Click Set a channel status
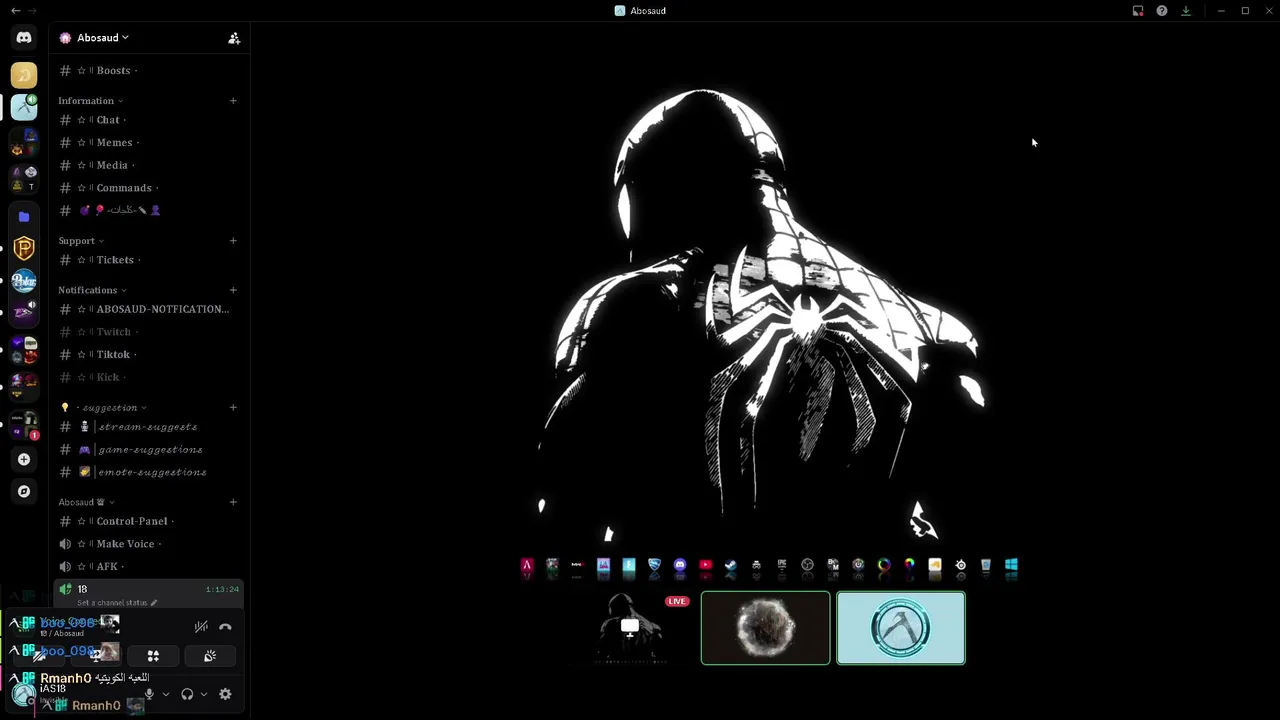Image resolution: width=1280 pixels, height=720 pixels. click(x=117, y=603)
